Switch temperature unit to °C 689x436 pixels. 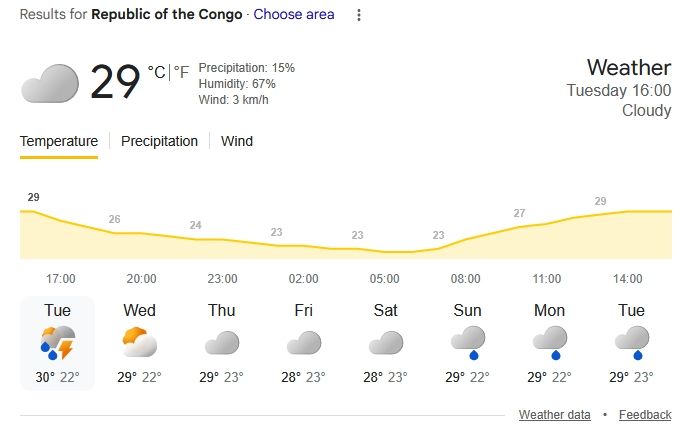tap(156, 72)
